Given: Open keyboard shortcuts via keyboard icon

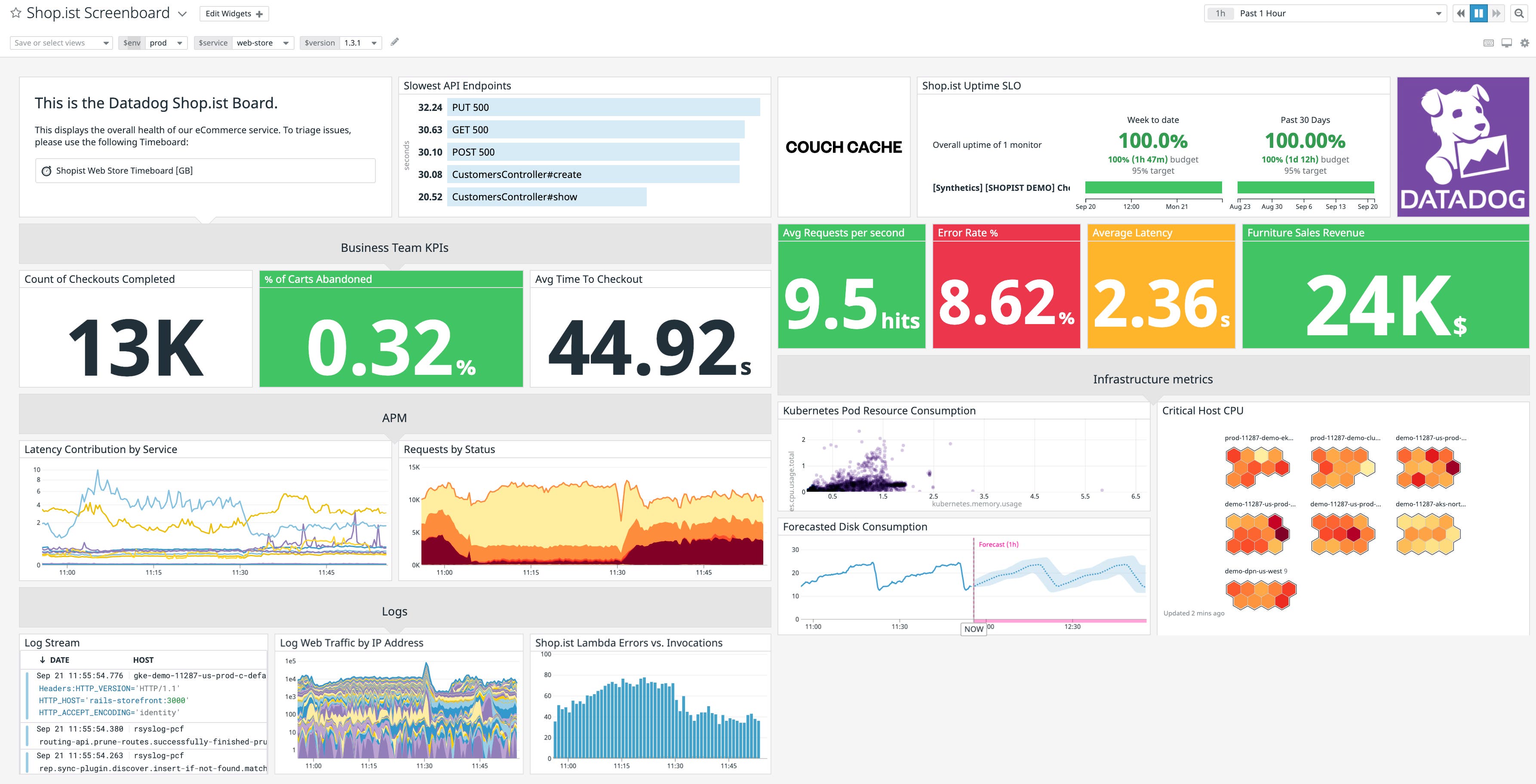Looking at the screenshot, I should (x=1488, y=43).
